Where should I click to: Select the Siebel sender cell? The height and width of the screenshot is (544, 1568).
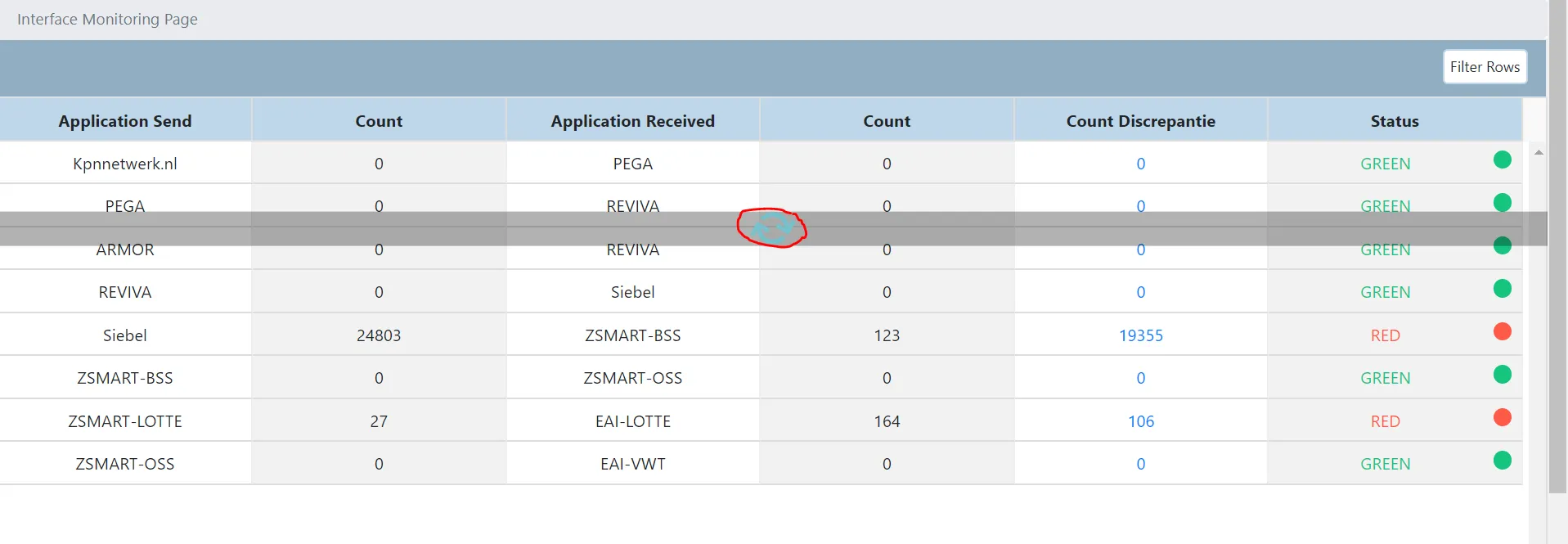125,335
